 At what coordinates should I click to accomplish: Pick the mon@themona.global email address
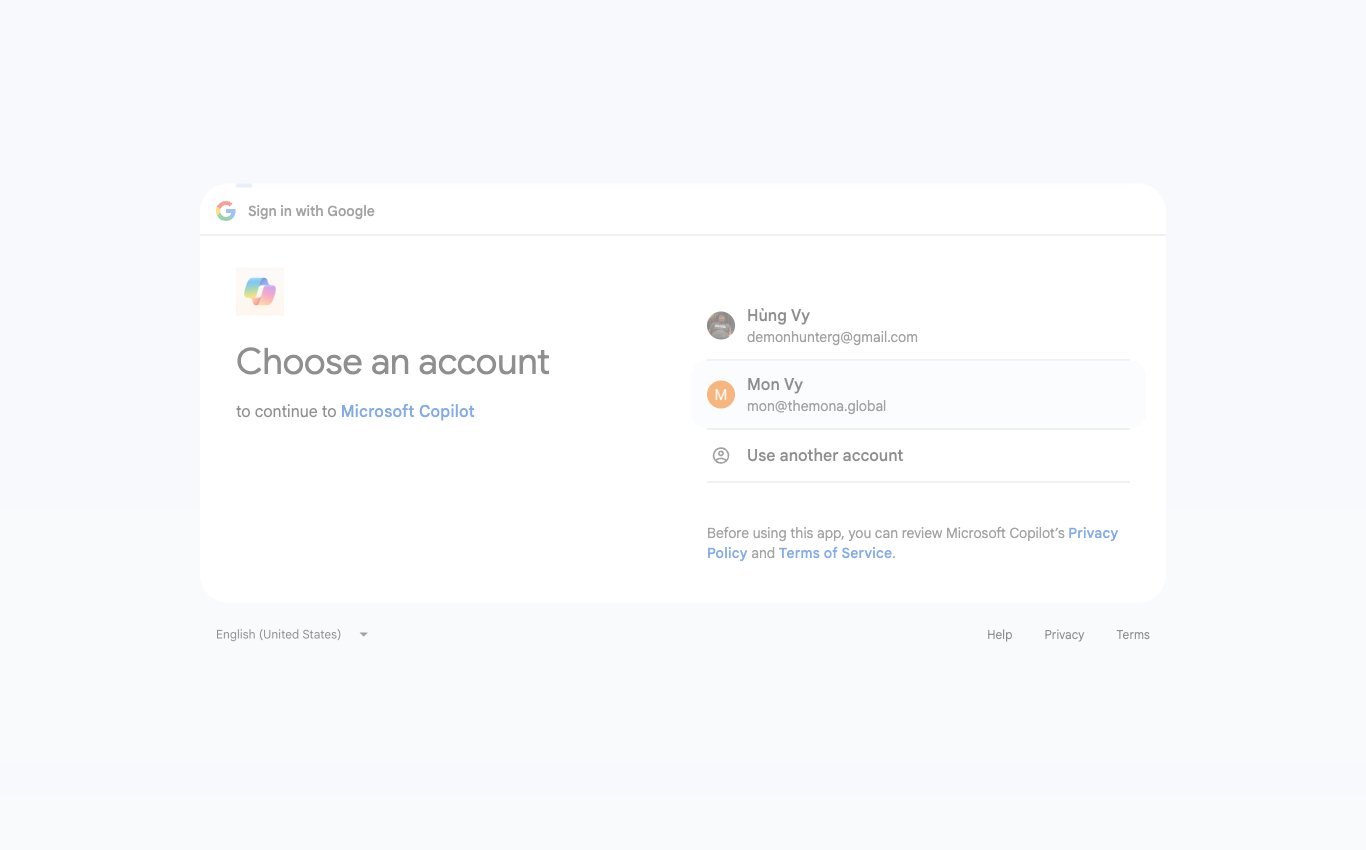[x=816, y=406]
